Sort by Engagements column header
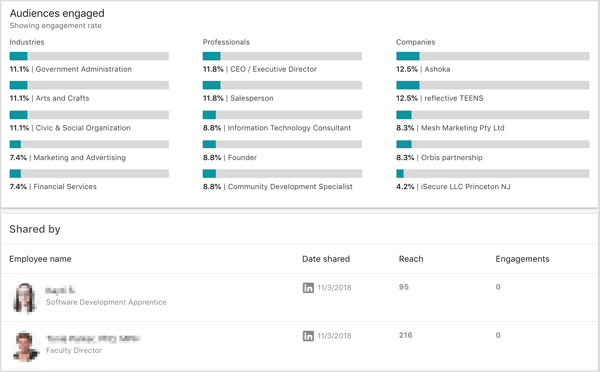Viewport: 600px width, 372px height. coord(522,259)
